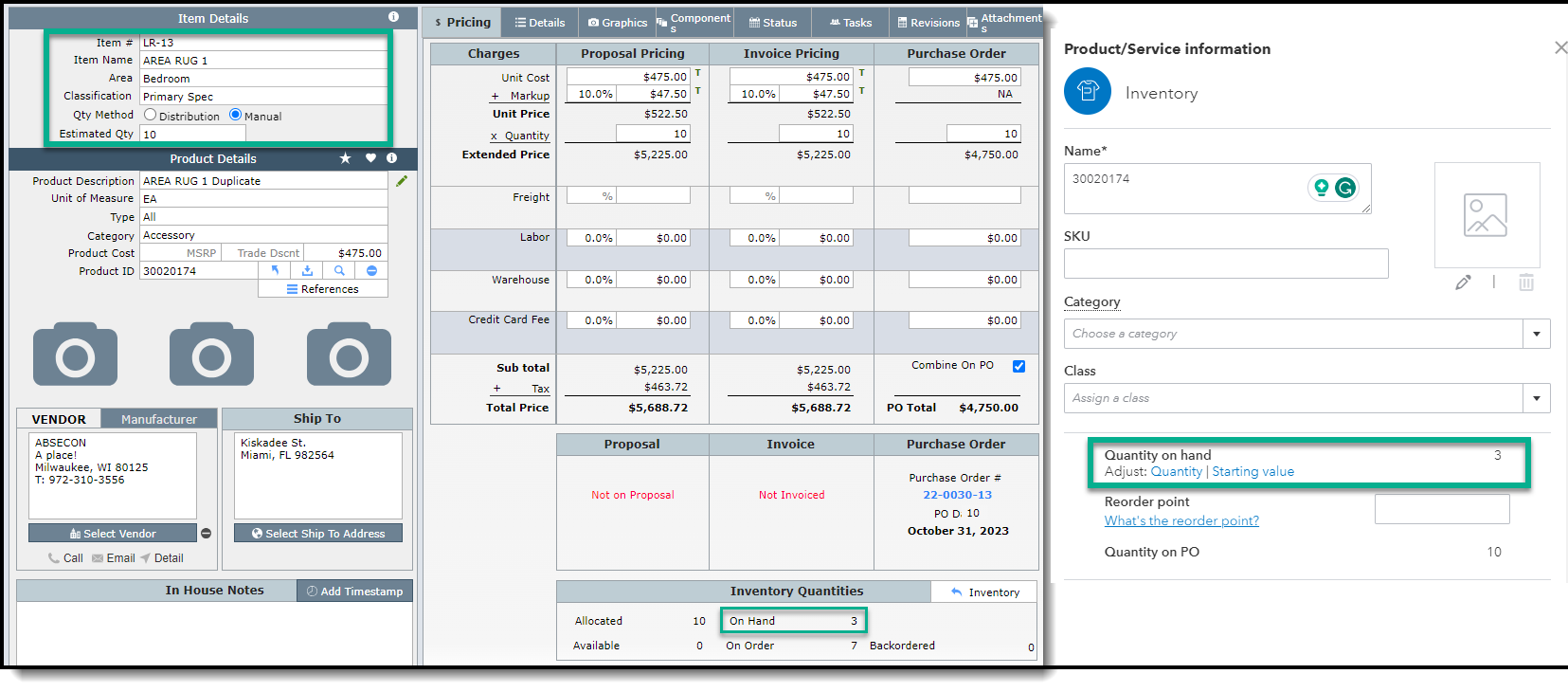Click the Add Timestamp button
1568x692 pixels.
pos(354,591)
